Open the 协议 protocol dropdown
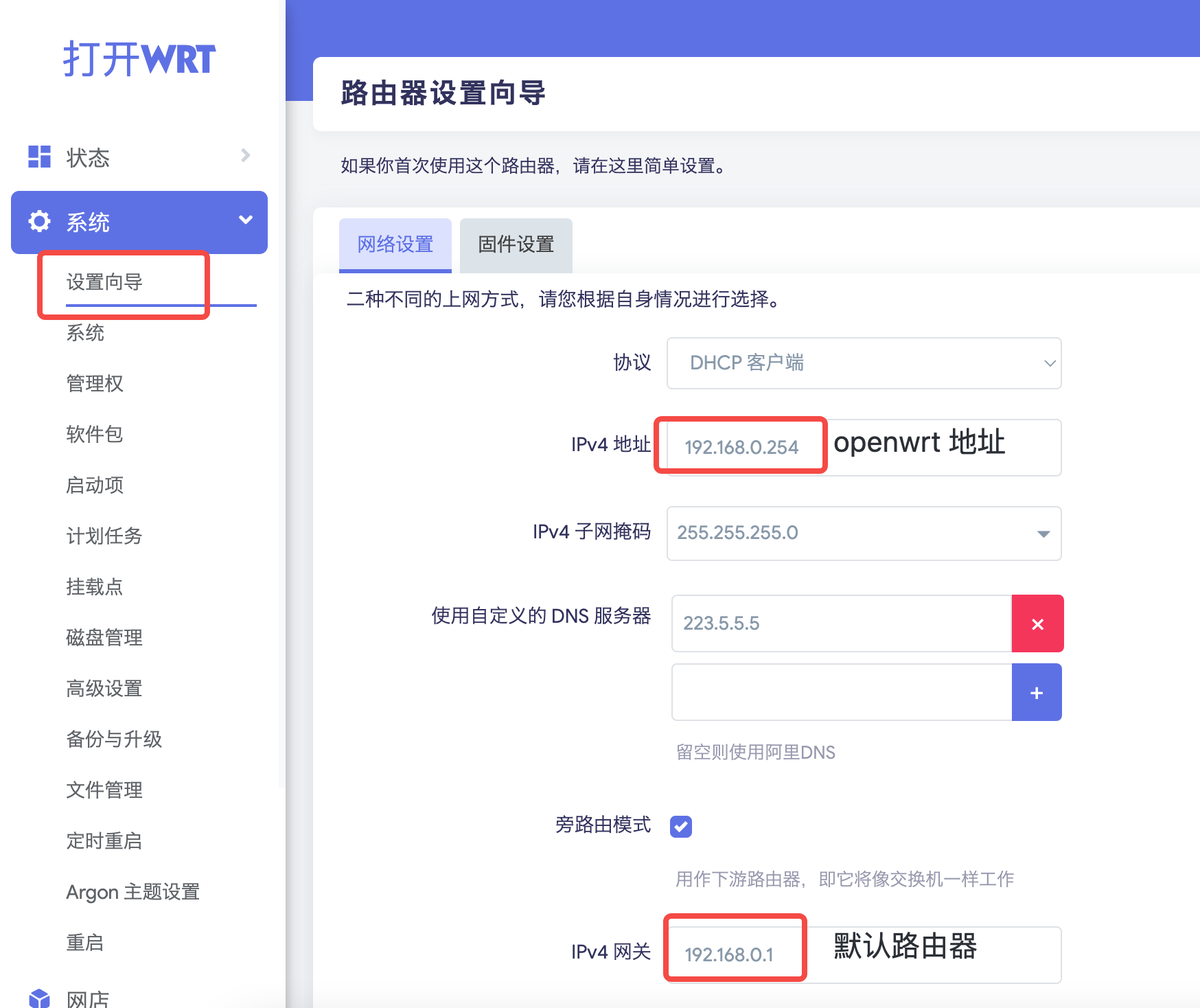1200x1008 pixels. [x=864, y=363]
